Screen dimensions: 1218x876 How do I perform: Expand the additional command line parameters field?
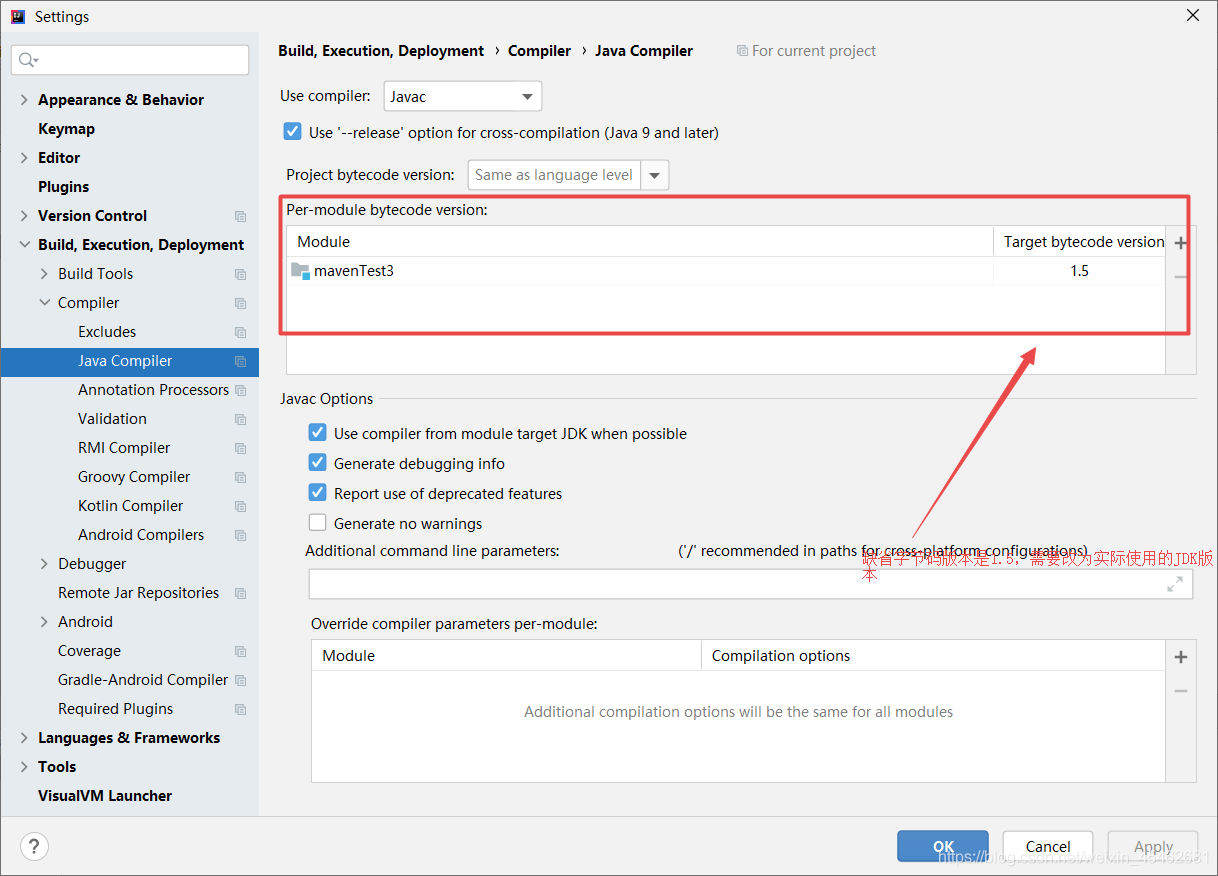(1175, 584)
